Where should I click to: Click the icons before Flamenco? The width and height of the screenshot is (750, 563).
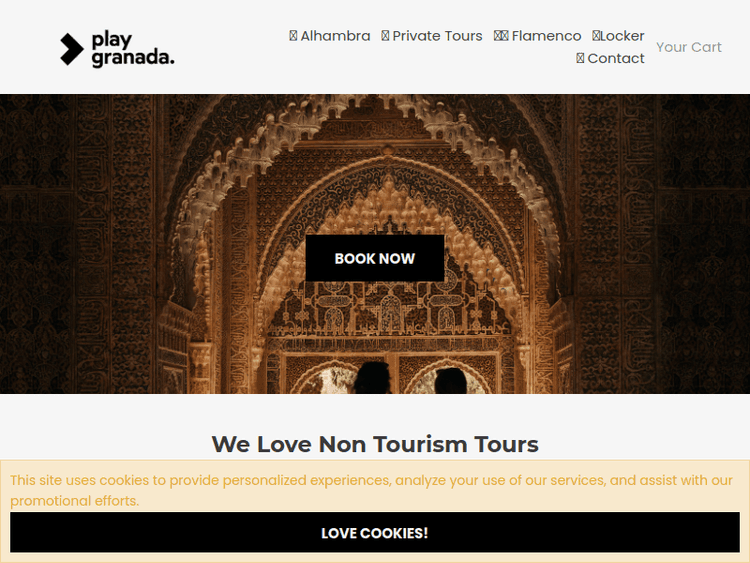pos(501,36)
